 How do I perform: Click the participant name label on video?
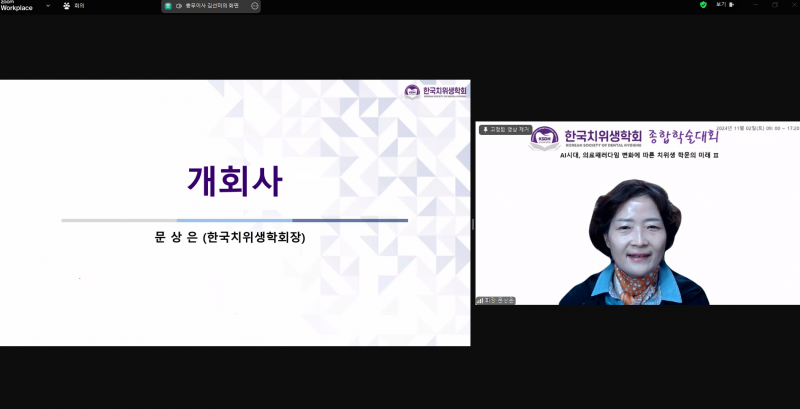[x=505, y=299]
